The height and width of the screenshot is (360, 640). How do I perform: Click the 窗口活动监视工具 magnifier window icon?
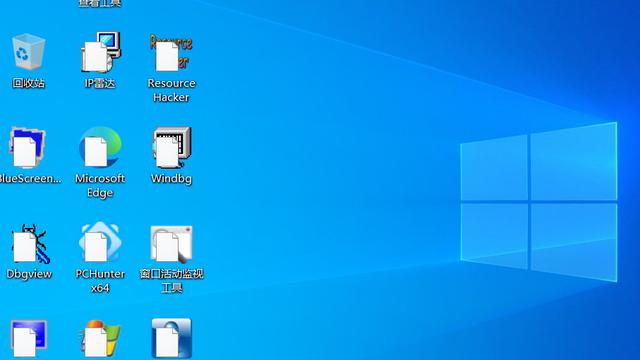(x=171, y=244)
